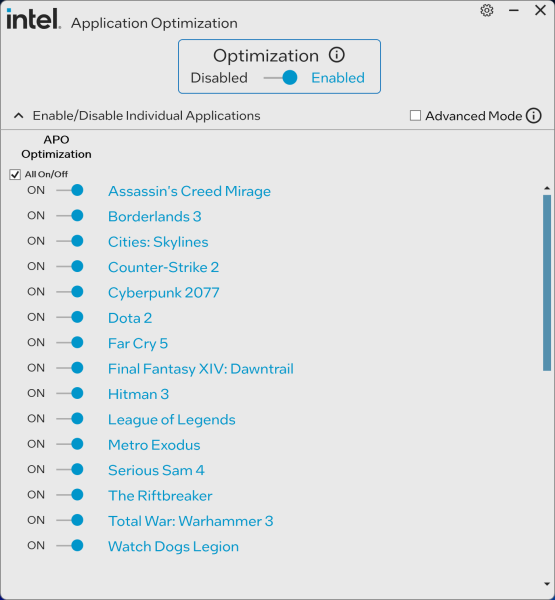
Task: Click the Hitman 3 link
Action: coord(138,394)
